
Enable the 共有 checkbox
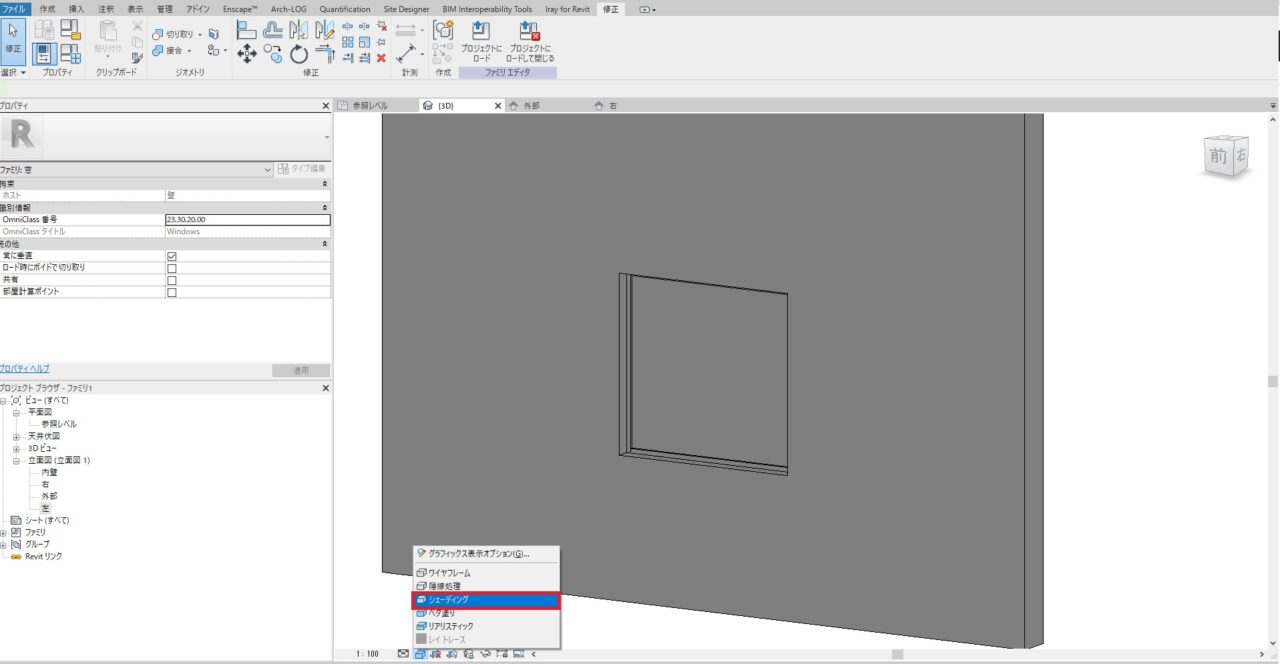click(x=171, y=280)
